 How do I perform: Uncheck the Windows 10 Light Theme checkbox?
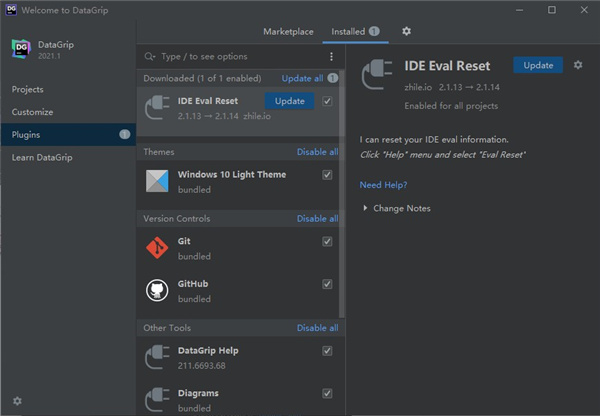click(x=328, y=174)
